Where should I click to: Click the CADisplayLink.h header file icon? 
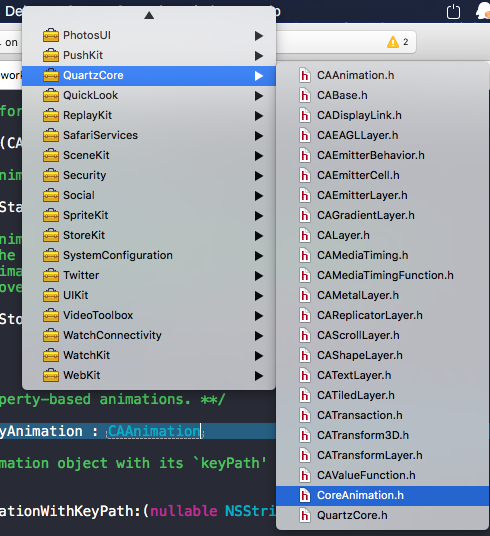[x=305, y=116]
